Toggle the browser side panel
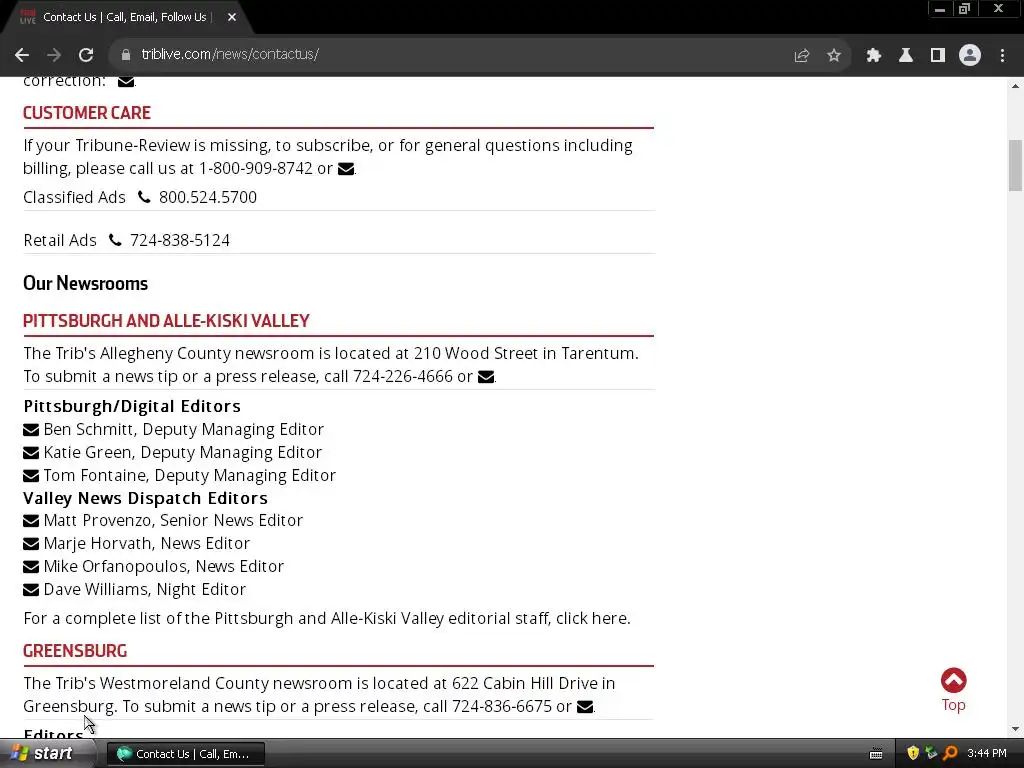Viewport: 1024px width, 768px height. pyautogui.click(x=938, y=56)
